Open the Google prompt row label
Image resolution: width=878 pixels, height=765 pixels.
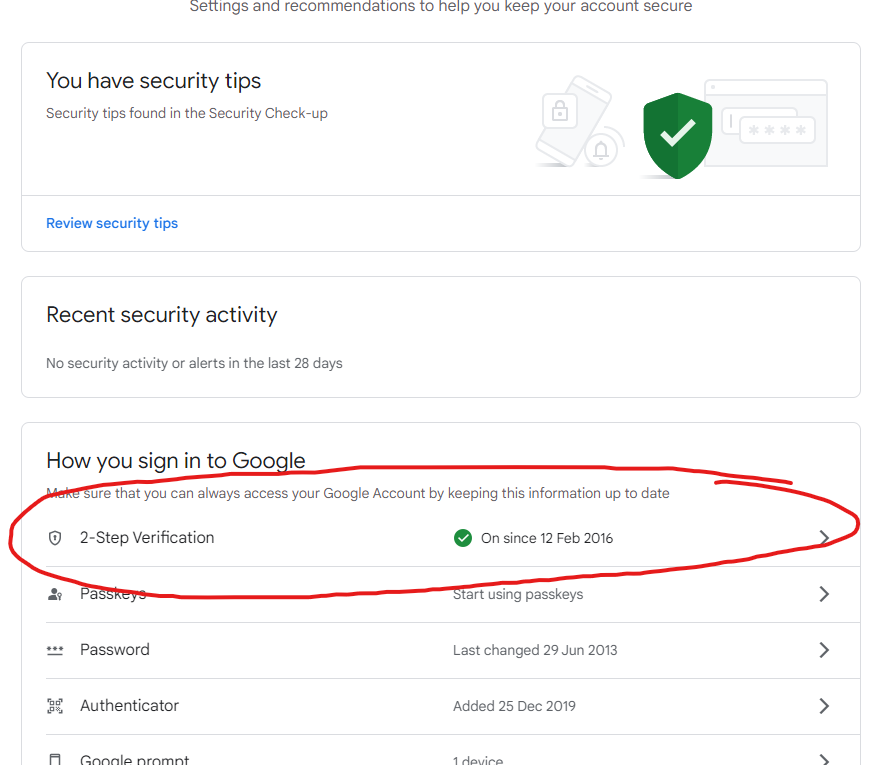[x=134, y=759]
